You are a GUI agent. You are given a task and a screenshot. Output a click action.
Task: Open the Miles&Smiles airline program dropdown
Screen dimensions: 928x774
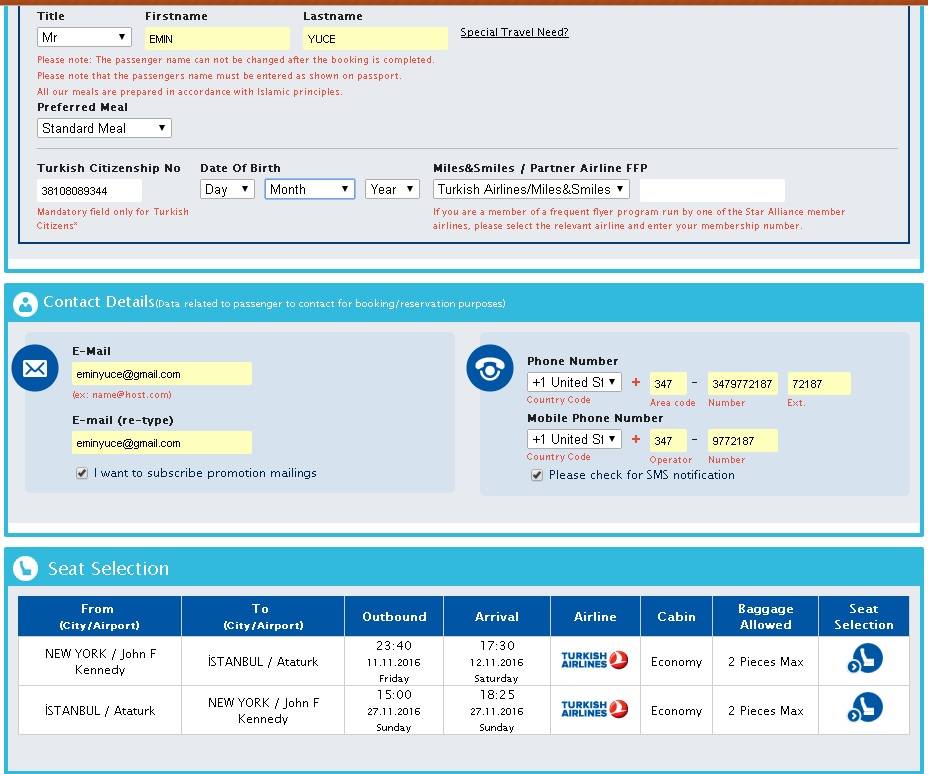tap(531, 189)
